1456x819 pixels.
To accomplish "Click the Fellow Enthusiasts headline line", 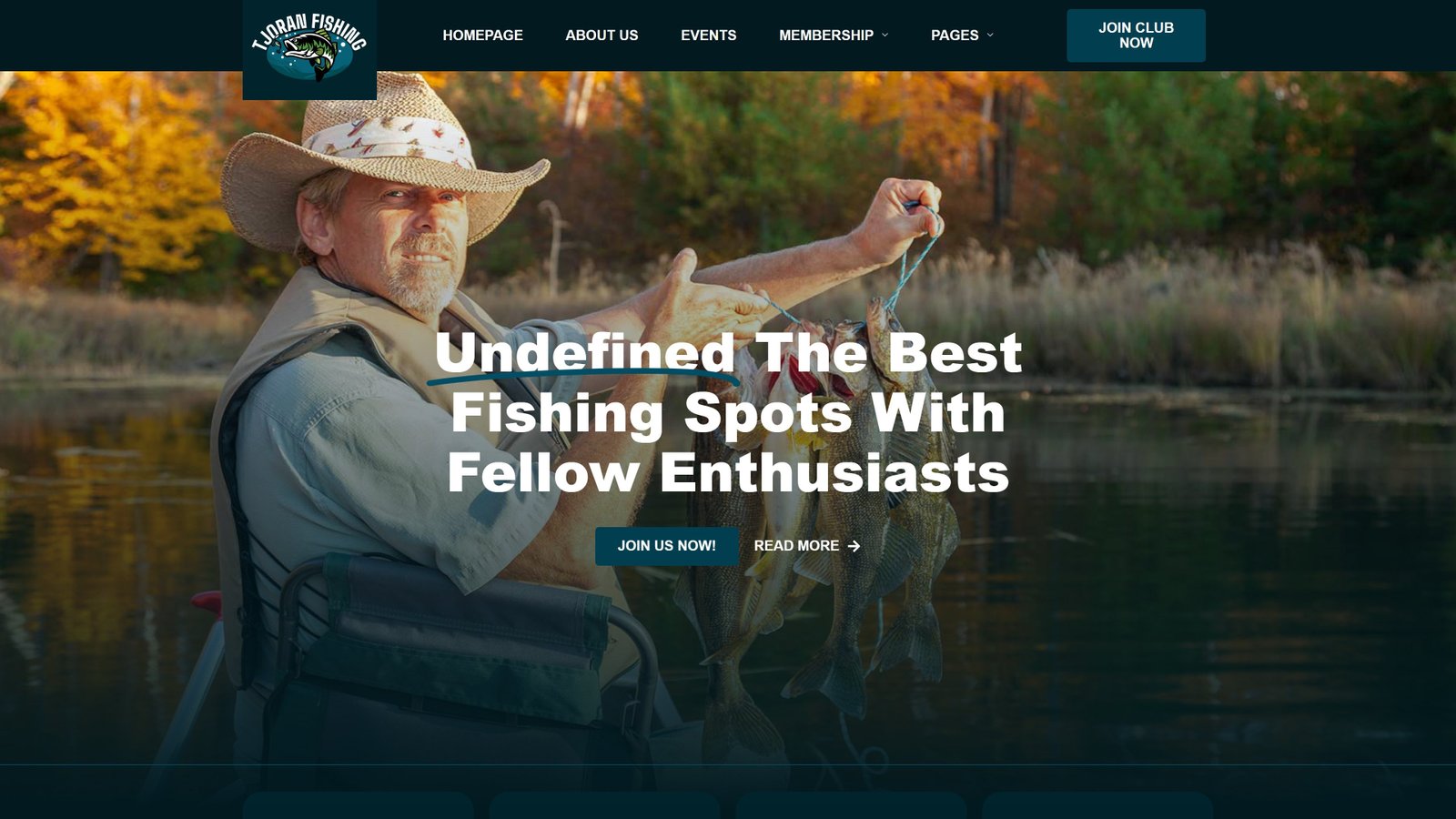I will 728,473.
